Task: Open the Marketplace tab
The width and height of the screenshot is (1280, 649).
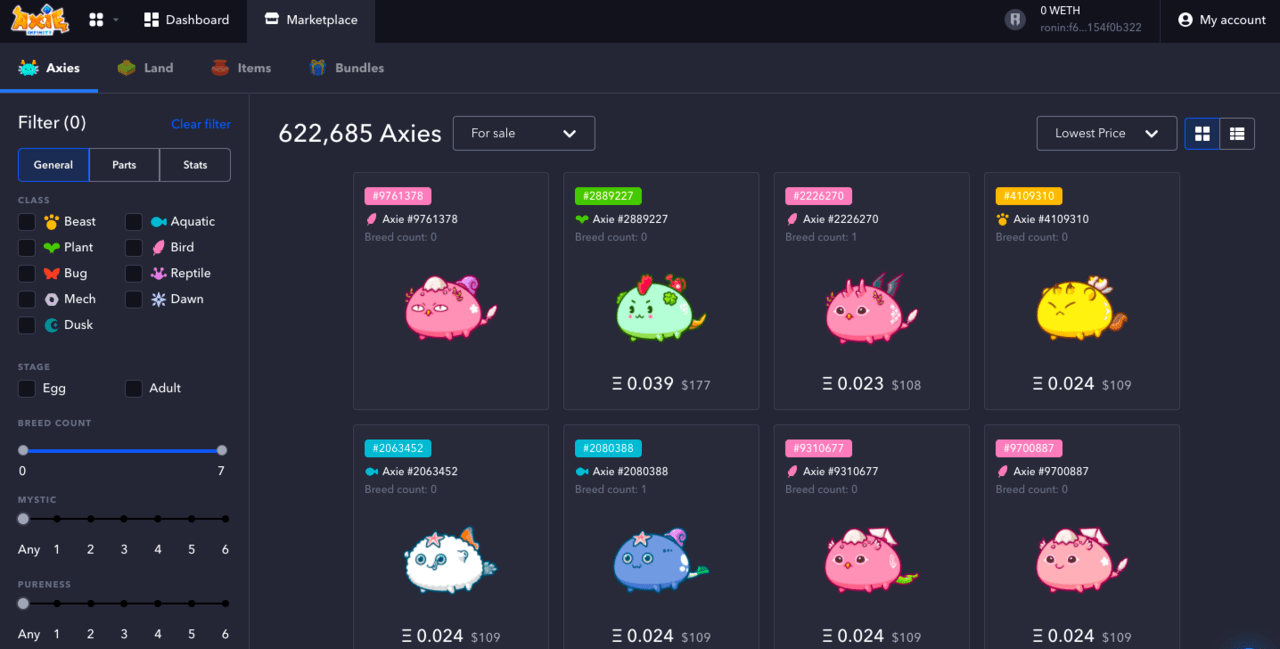Action: [x=310, y=20]
